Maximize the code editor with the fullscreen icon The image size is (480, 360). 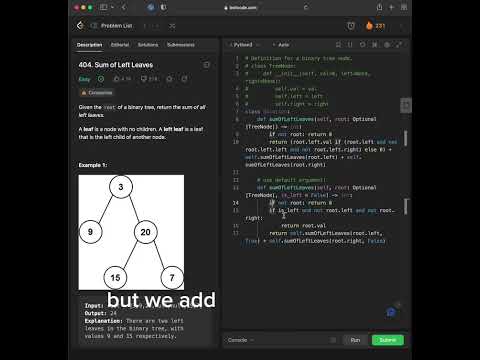click(399, 45)
